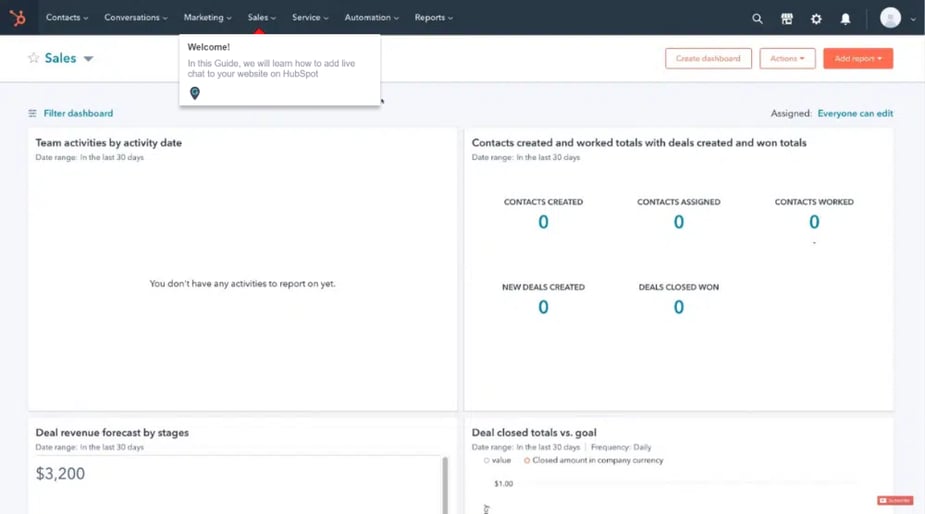
Task: Open the Marketing menu
Action: (207, 18)
